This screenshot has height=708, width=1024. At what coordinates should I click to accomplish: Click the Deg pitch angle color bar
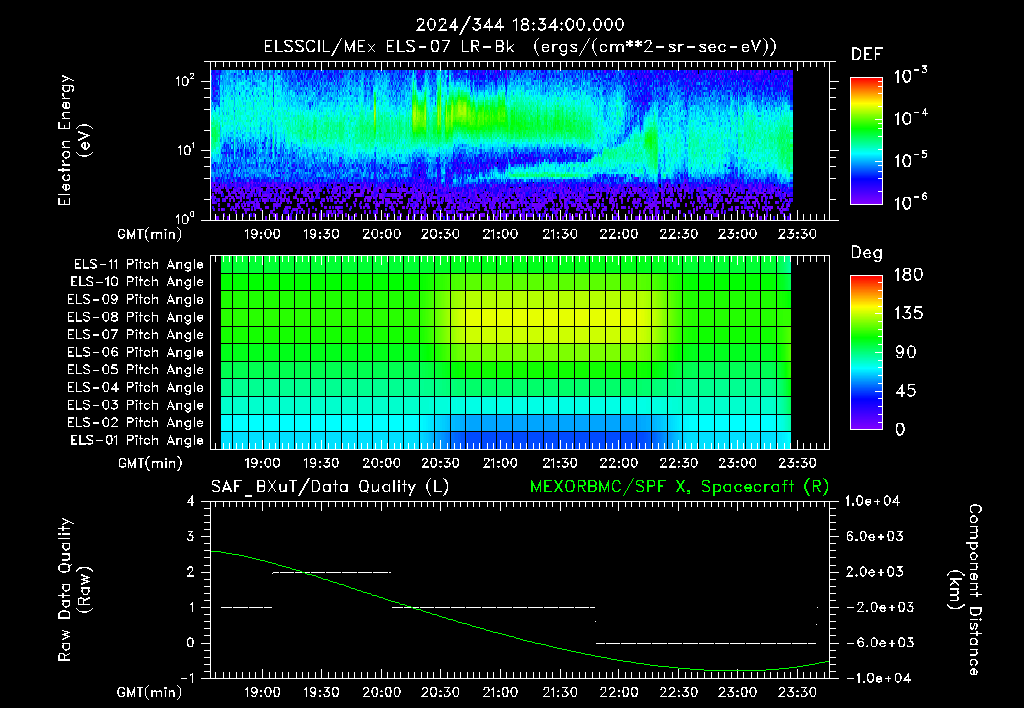pyautogui.click(x=866, y=352)
